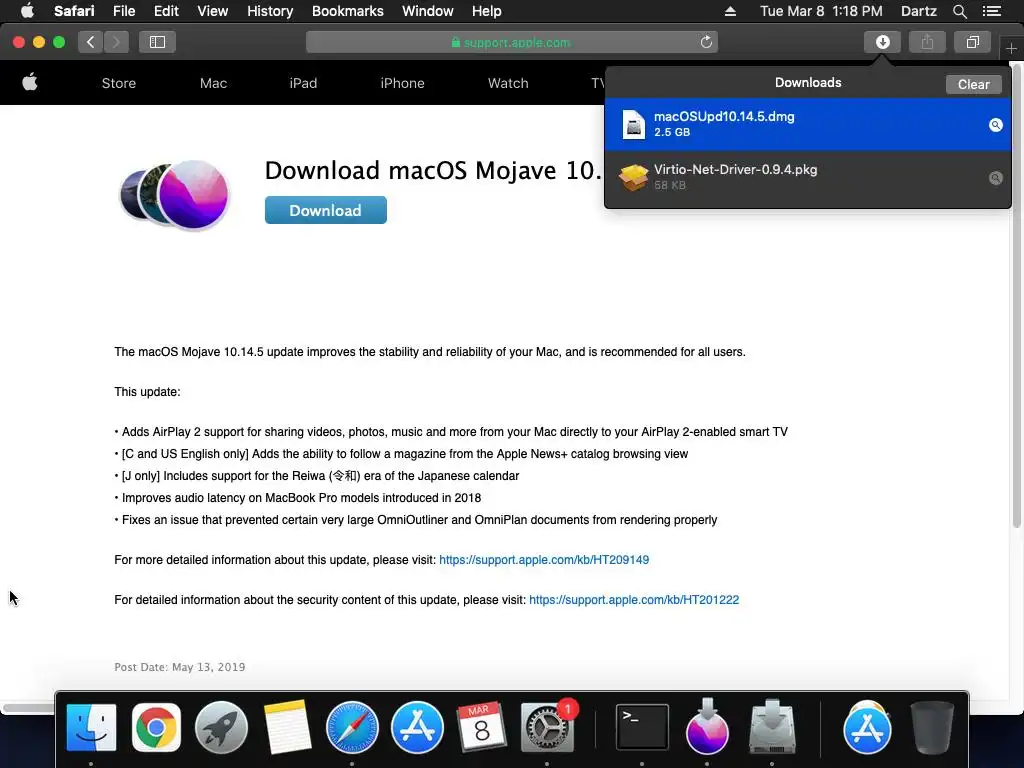Open Calendar showing MAR 8 in Dock

pos(482,727)
